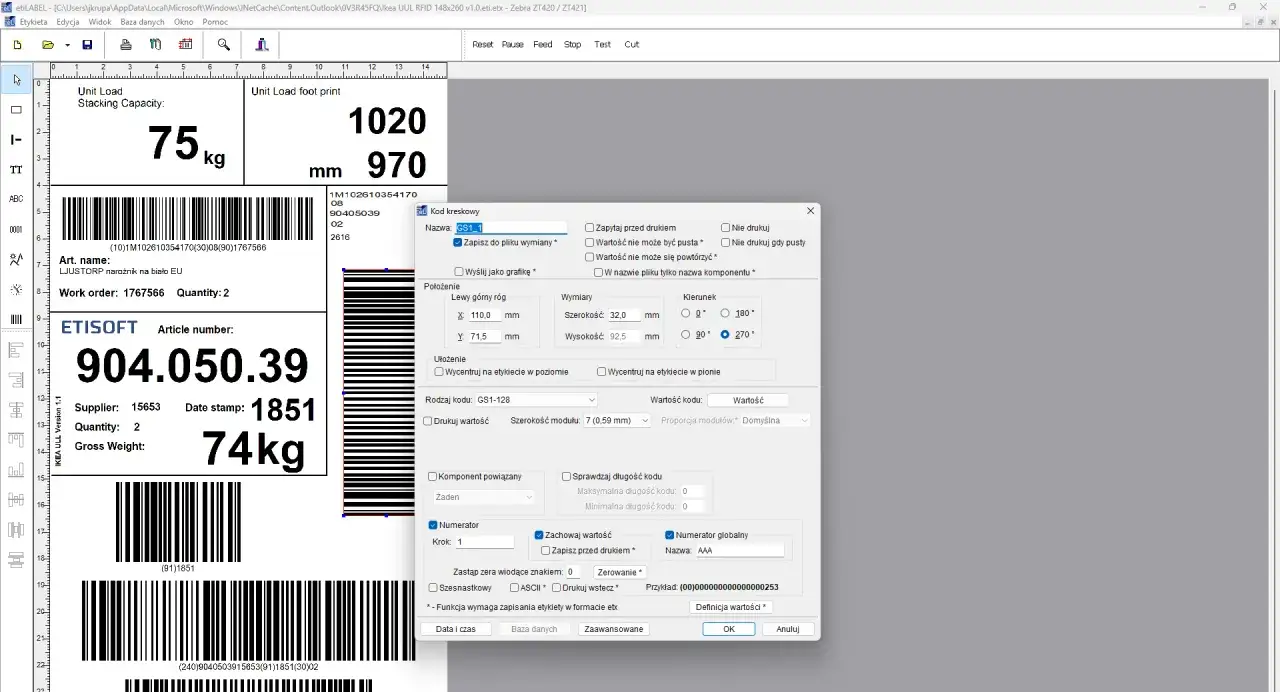Viewport: 1280px width, 692px height.
Task: Click the Definicja wartości button
Action: 731,607
